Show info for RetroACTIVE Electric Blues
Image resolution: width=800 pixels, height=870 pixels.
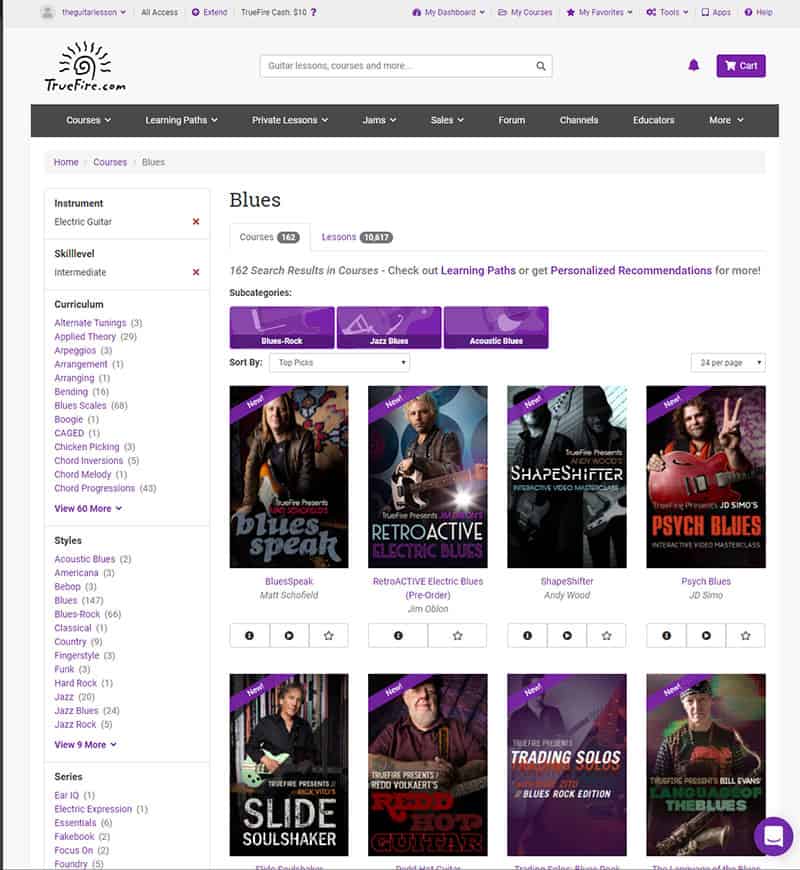click(398, 635)
